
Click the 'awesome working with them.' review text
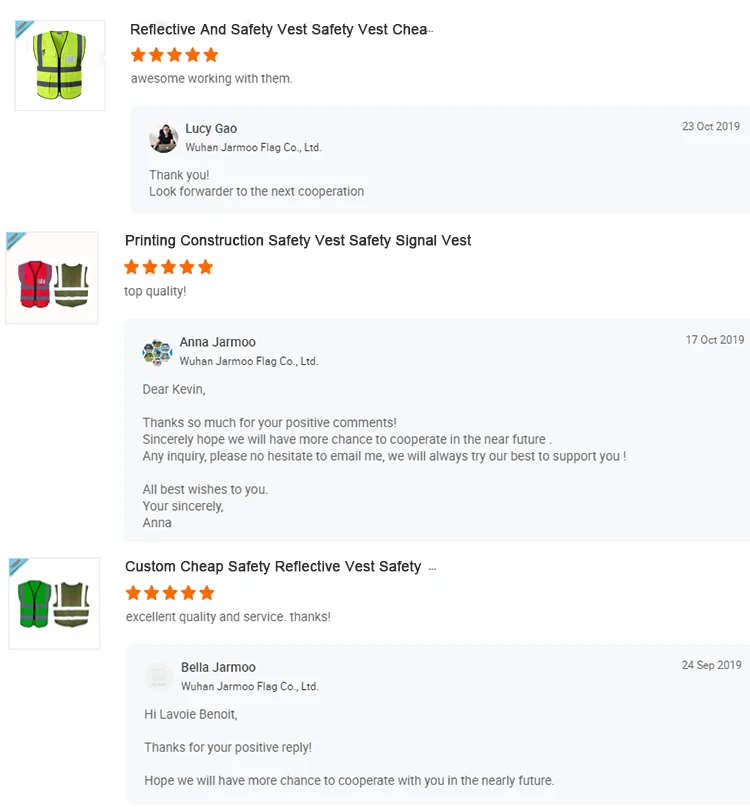(x=212, y=79)
